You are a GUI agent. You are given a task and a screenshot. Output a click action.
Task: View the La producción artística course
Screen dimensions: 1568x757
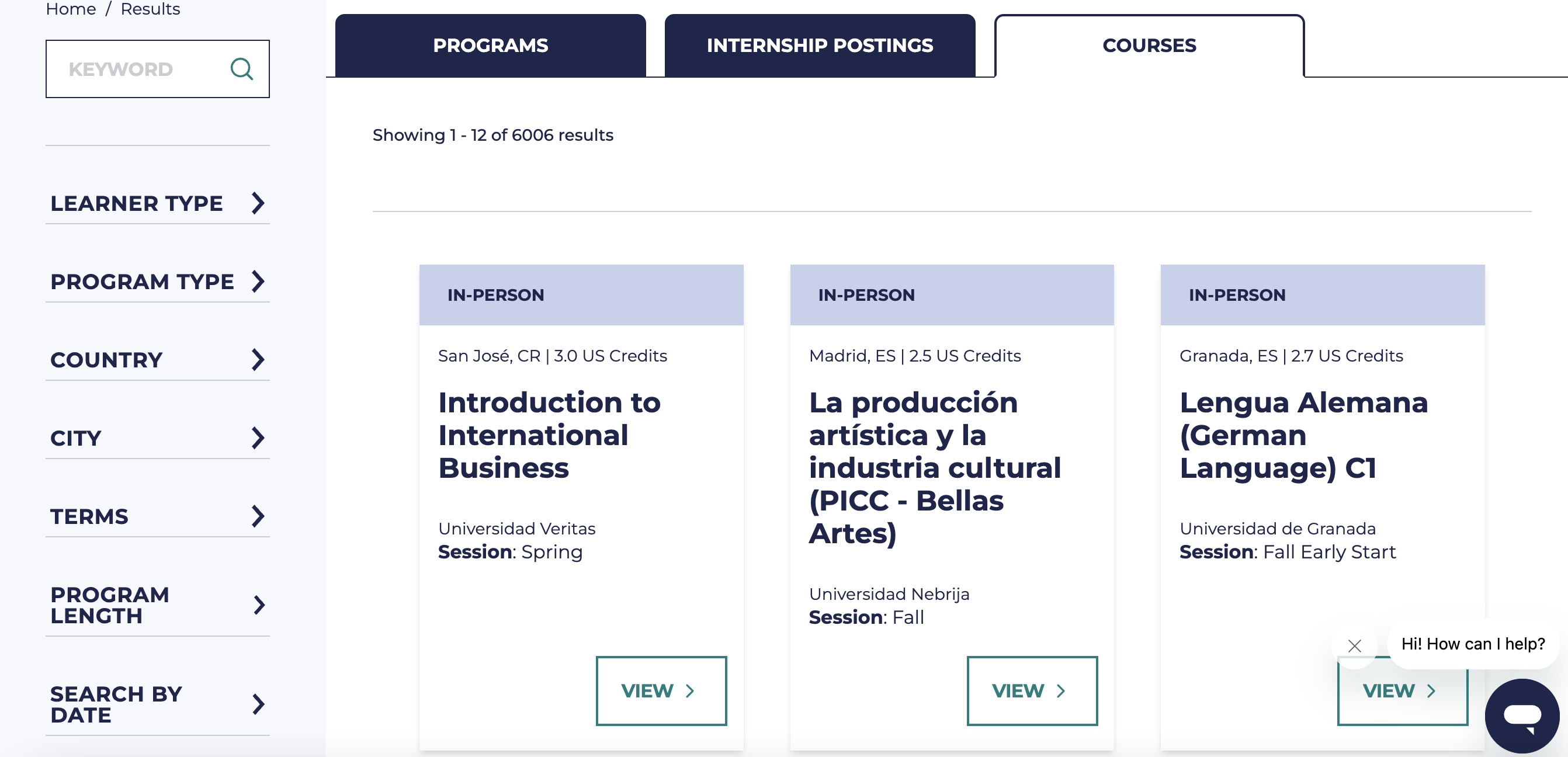(1031, 690)
